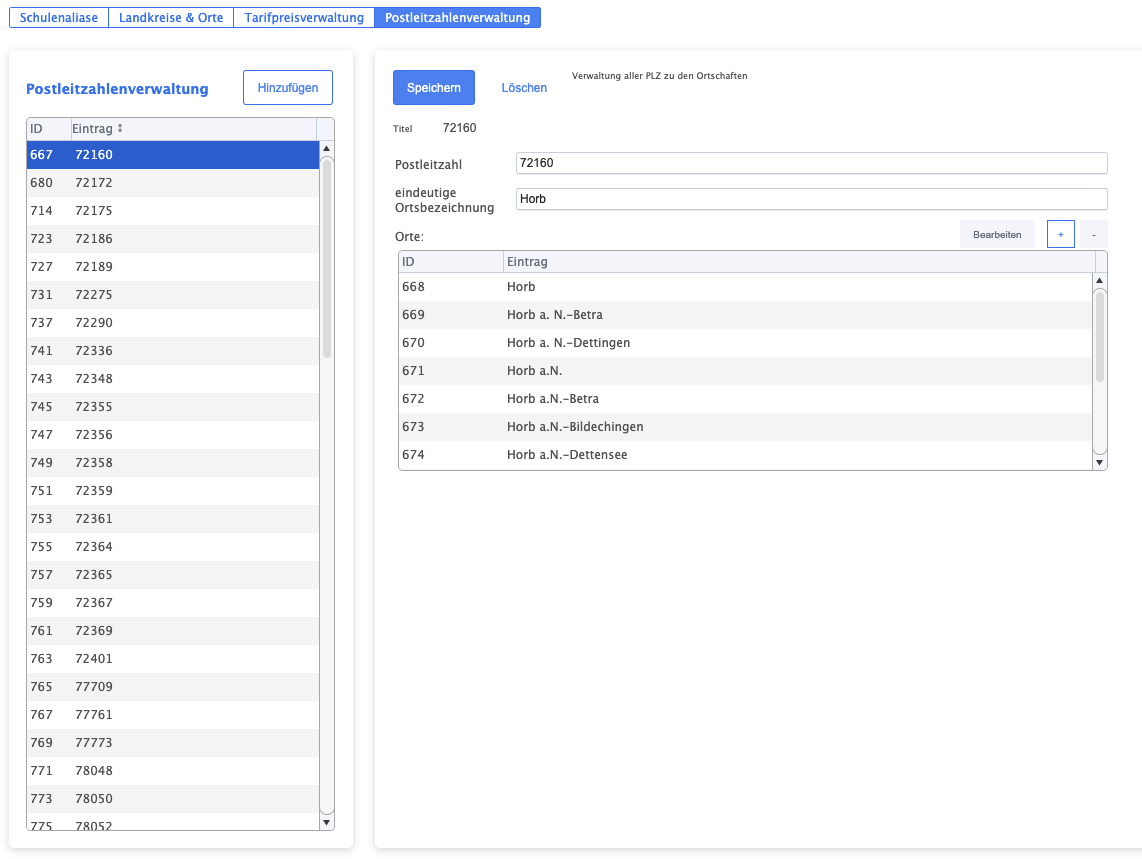1142x859 pixels.
Task: Click the Bearbeiten button
Action: click(x=996, y=234)
